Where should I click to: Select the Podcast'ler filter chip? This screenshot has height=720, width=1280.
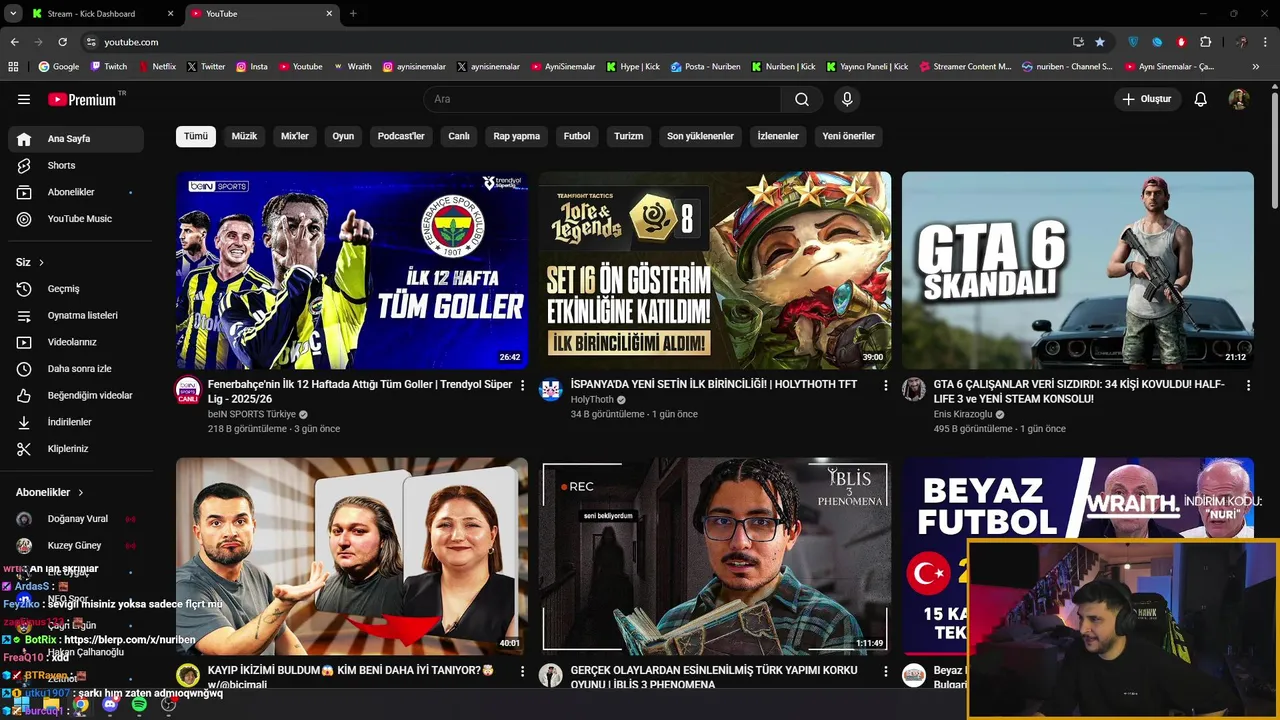point(401,136)
